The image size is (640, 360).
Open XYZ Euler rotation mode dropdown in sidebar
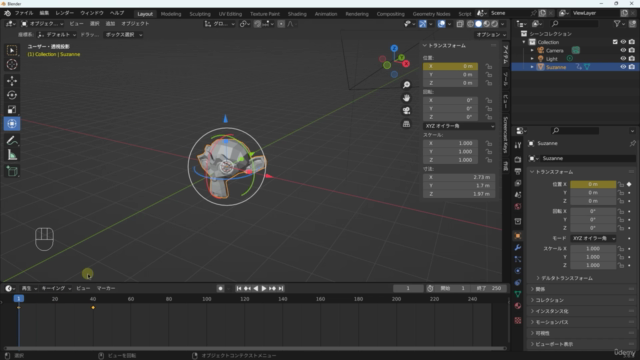point(459,126)
